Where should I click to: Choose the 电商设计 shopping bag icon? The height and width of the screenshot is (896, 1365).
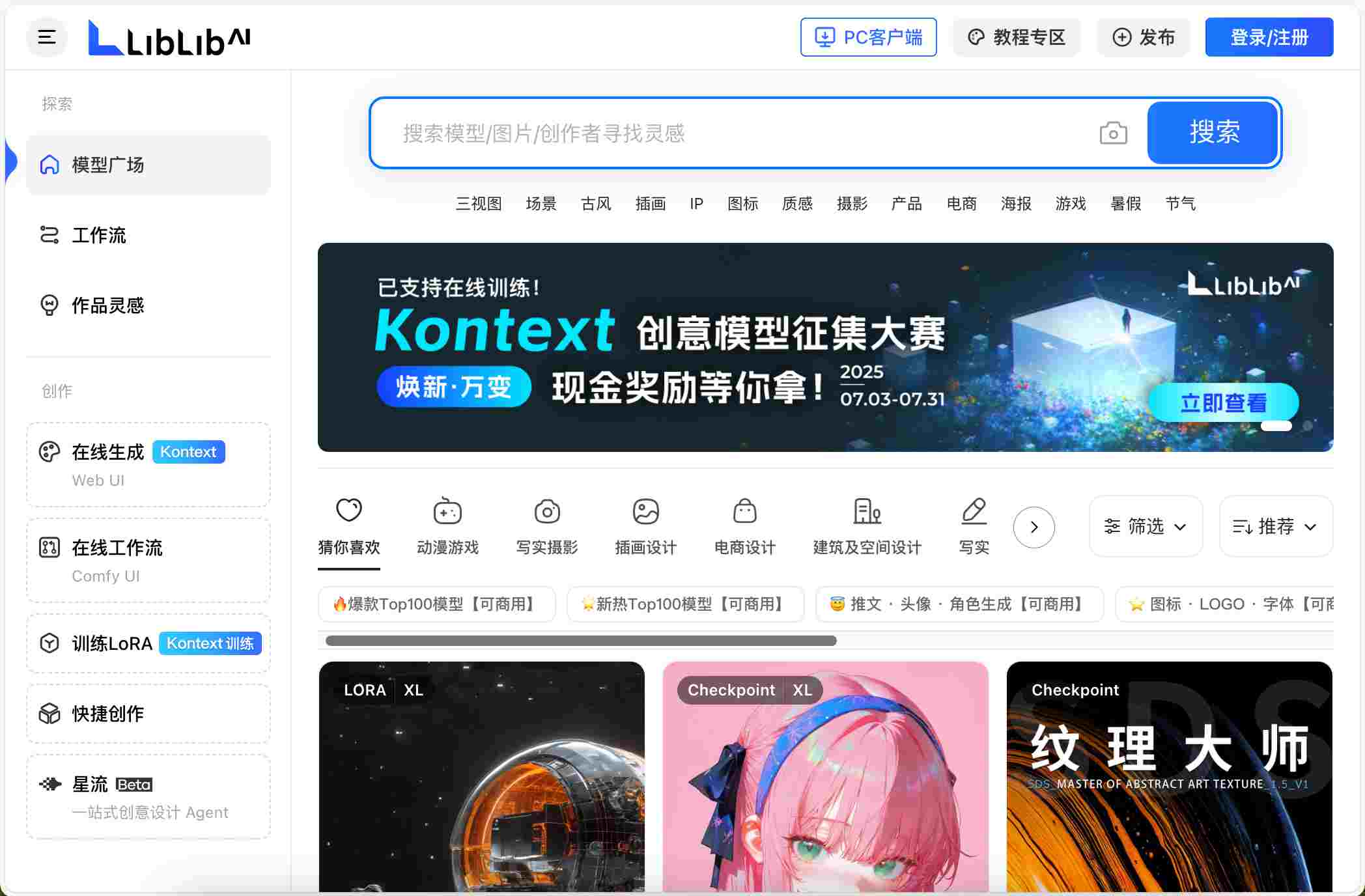744,512
